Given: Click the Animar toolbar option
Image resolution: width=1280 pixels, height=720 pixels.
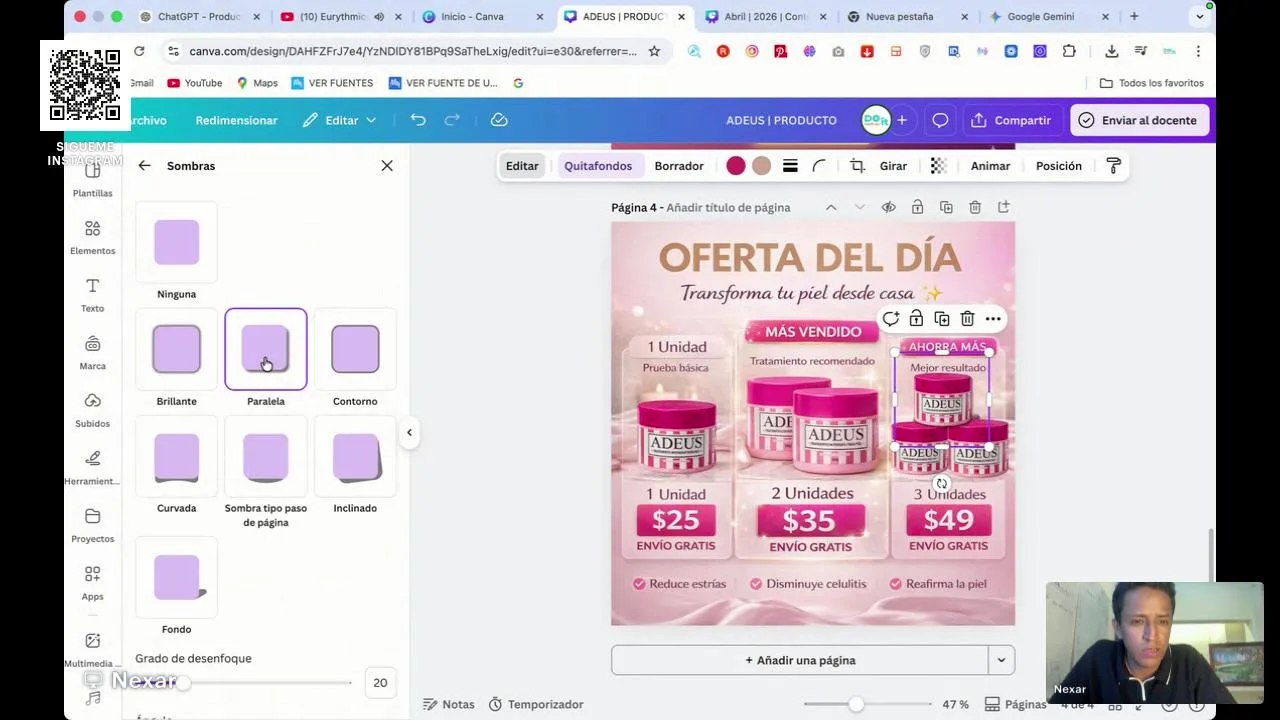Looking at the screenshot, I should [990, 166].
